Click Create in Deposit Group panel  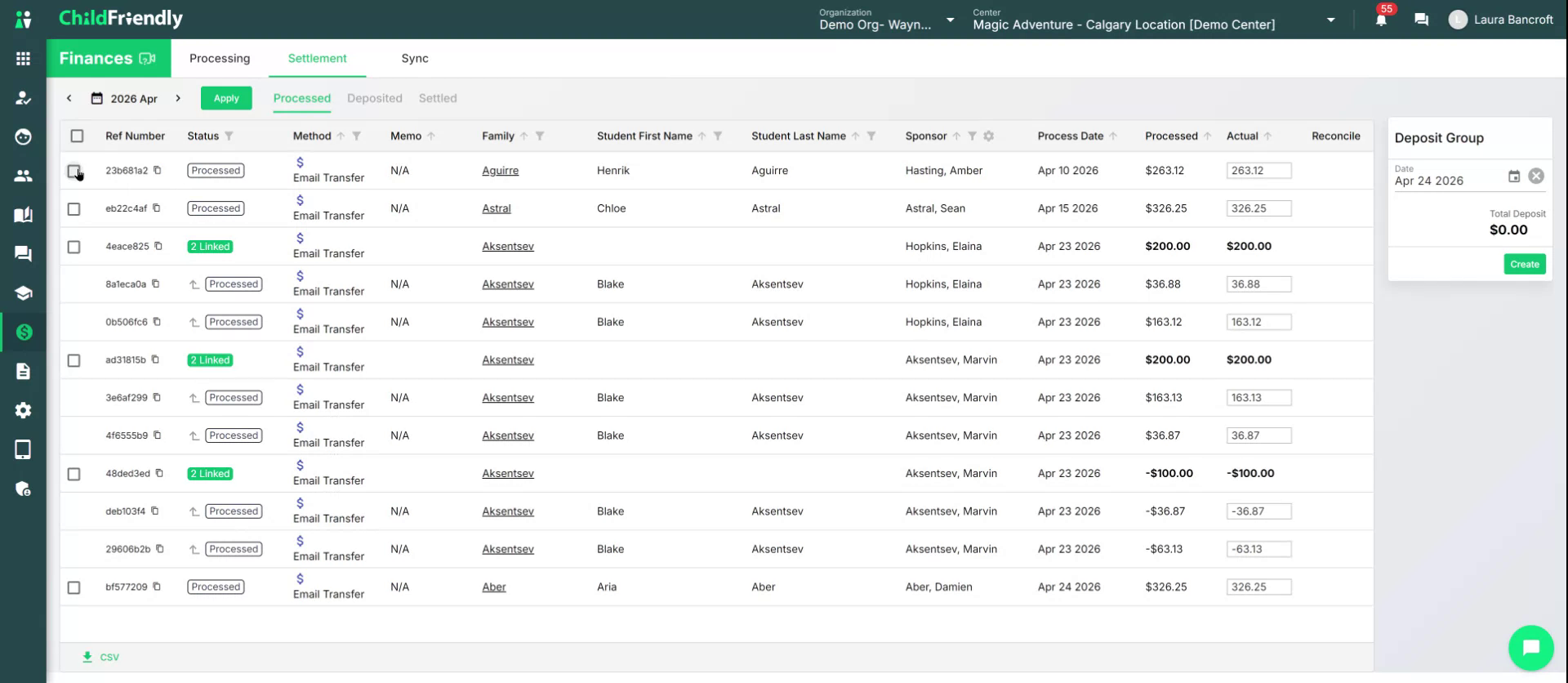(x=1525, y=264)
